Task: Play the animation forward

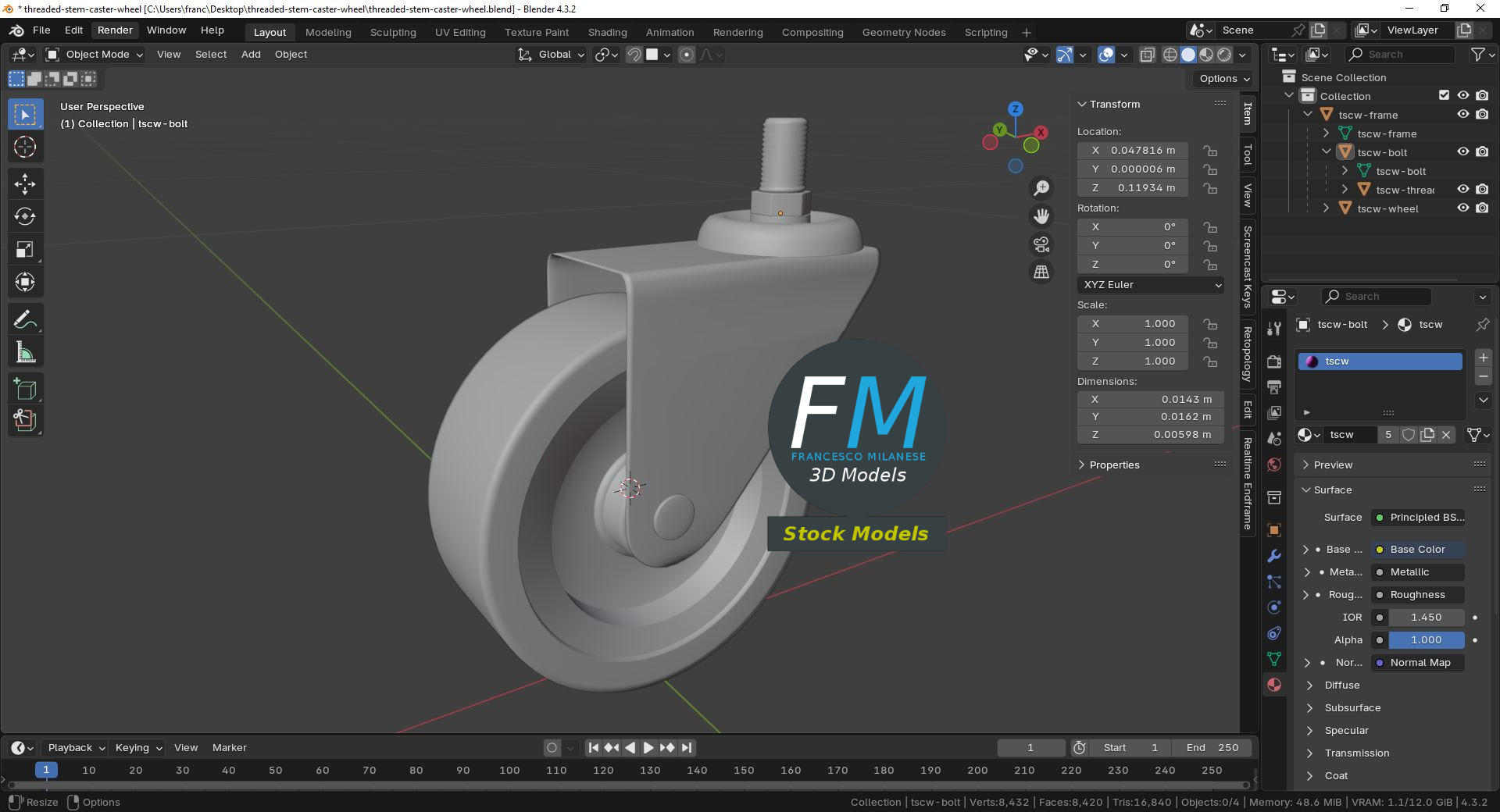Action: pos(648,748)
